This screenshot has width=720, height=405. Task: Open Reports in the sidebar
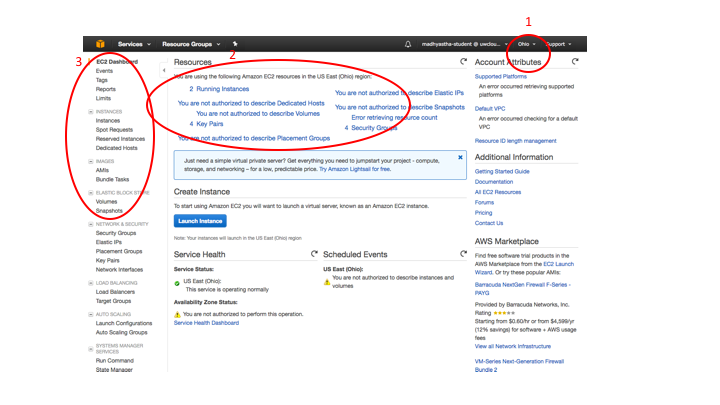coord(106,89)
